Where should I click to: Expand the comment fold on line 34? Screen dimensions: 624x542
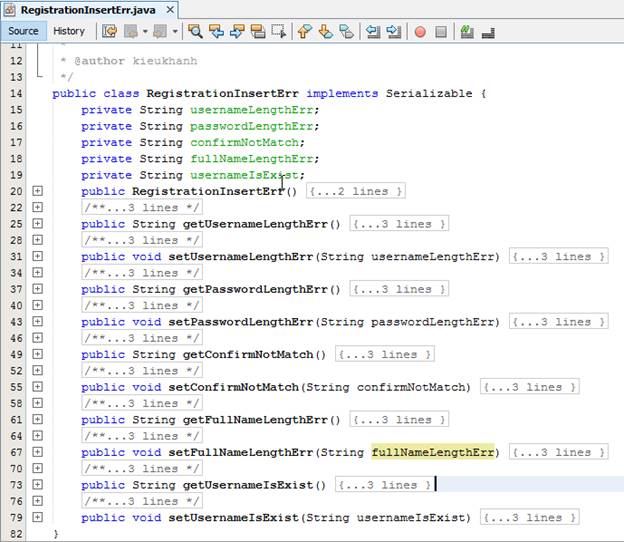[37, 273]
